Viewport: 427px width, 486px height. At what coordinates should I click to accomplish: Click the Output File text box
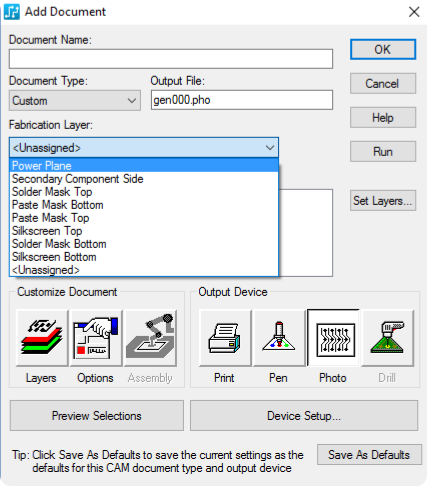(242, 100)
